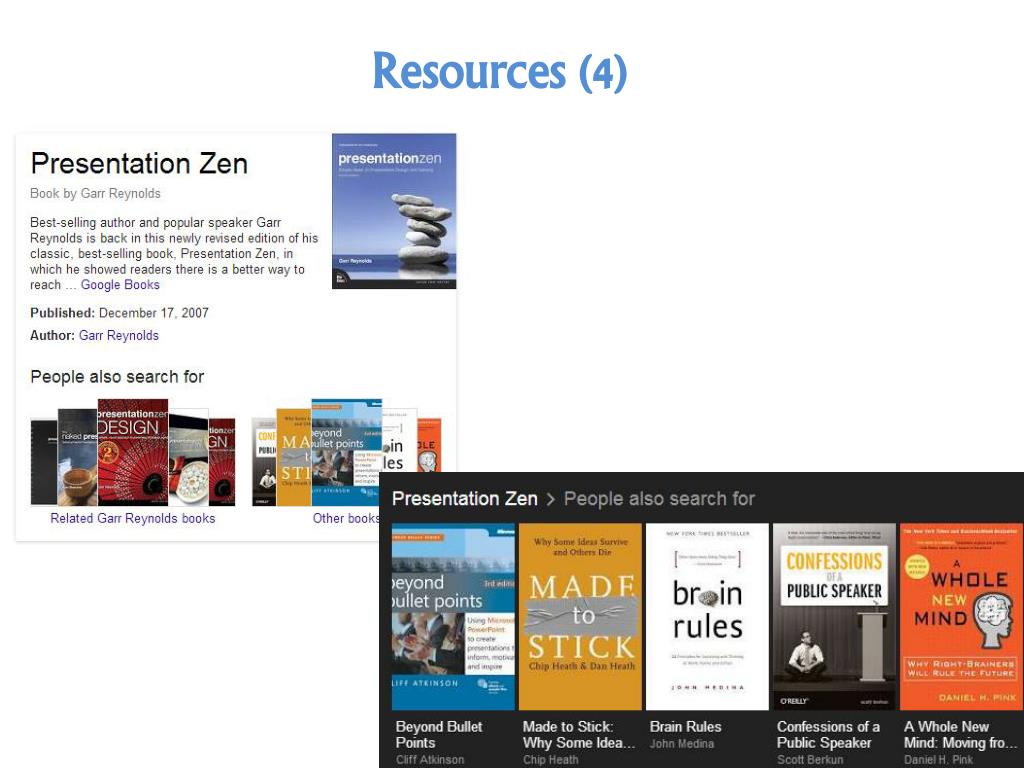Select People also search for breadcrumb text
1024x768 pixels.
659,498
